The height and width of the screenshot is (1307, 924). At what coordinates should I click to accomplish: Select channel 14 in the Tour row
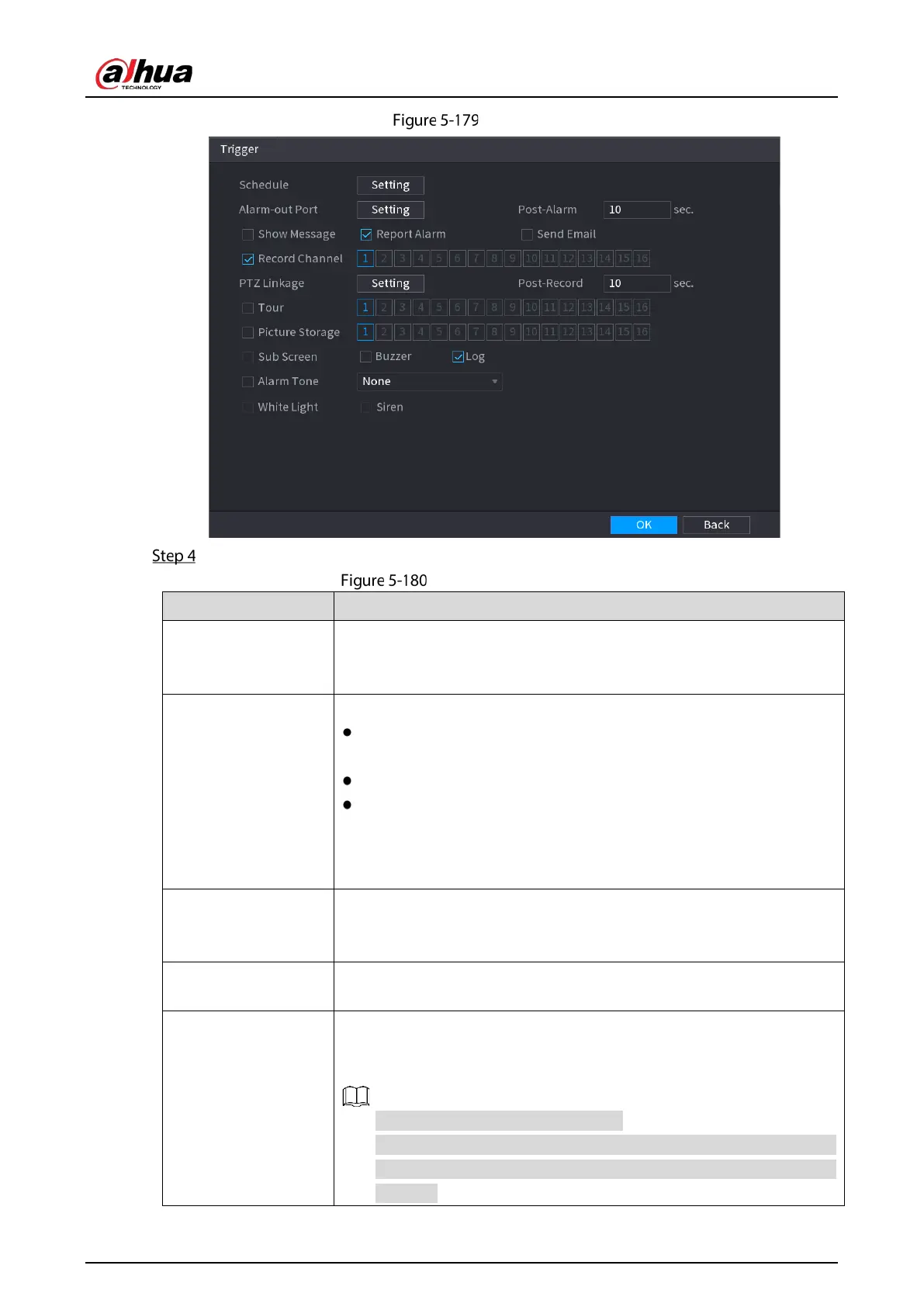coord(605,307)
